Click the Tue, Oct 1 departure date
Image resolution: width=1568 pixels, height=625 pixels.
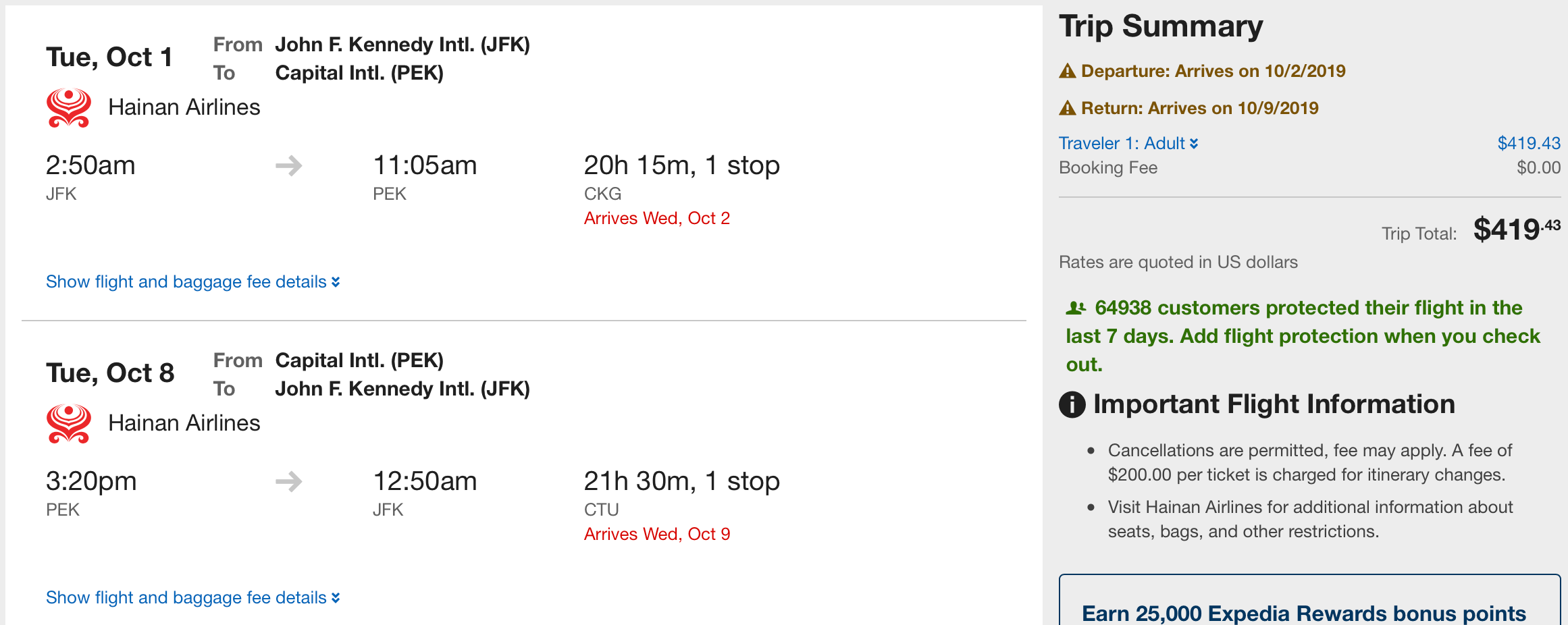tap(109, 57)
